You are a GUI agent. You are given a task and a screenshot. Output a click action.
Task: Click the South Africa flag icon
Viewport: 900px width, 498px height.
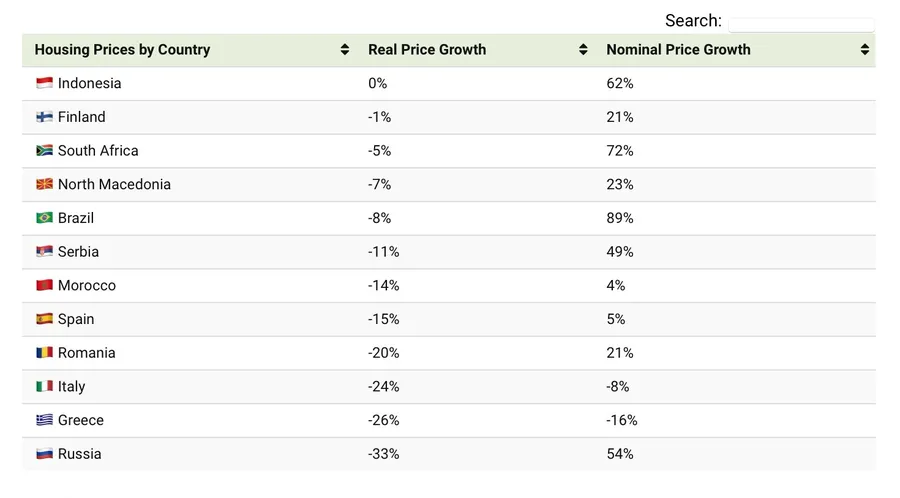coord(44,151)
